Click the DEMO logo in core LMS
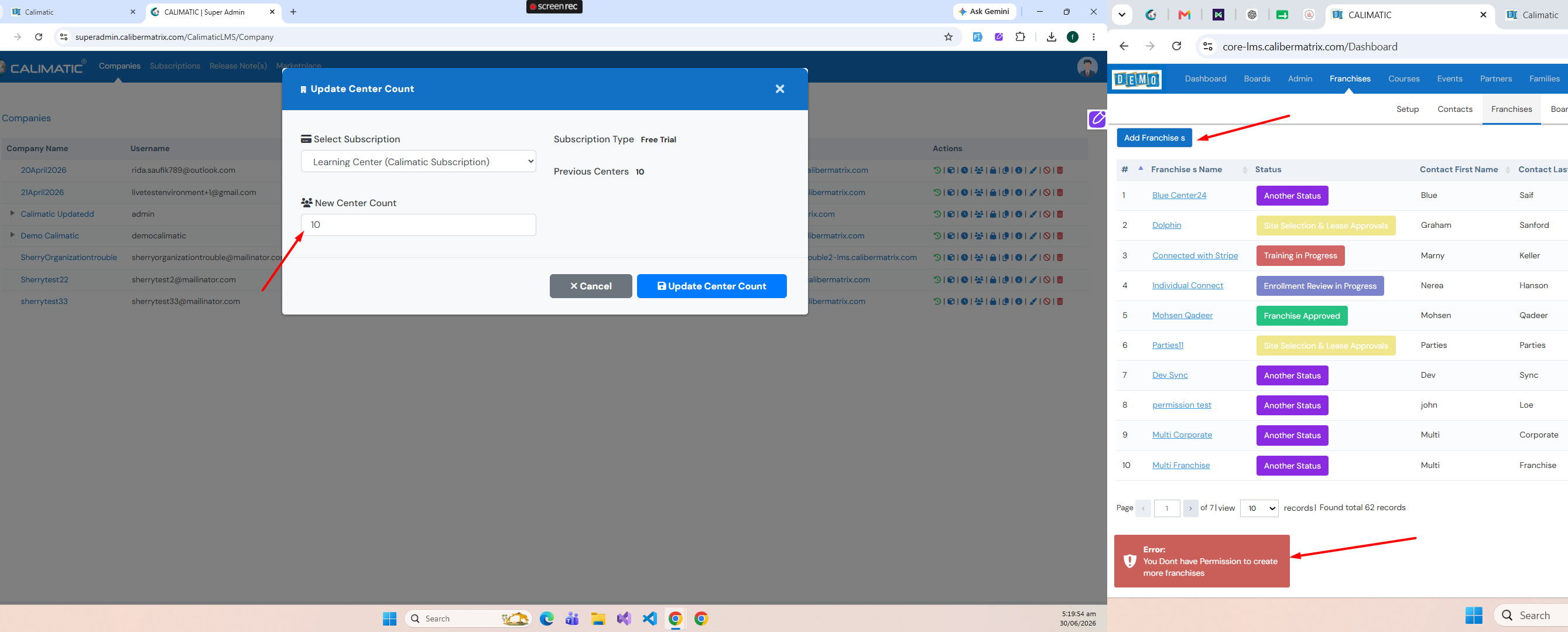The height and width of the screenshot is (632, 1568). coord(1136,80)
